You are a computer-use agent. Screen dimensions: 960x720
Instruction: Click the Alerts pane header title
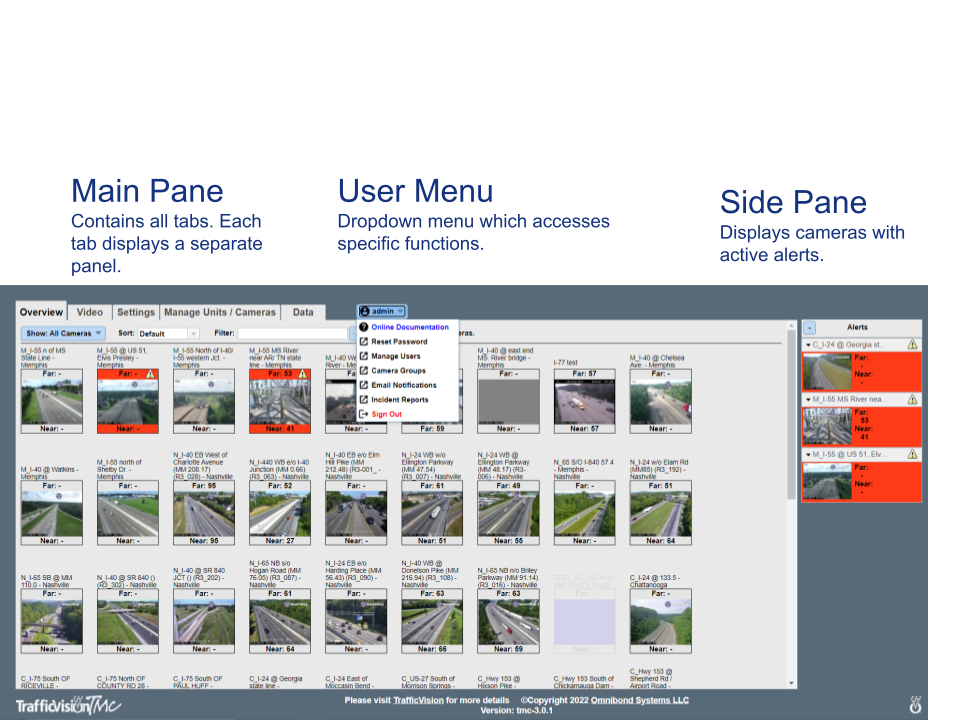tap(857, 328)
